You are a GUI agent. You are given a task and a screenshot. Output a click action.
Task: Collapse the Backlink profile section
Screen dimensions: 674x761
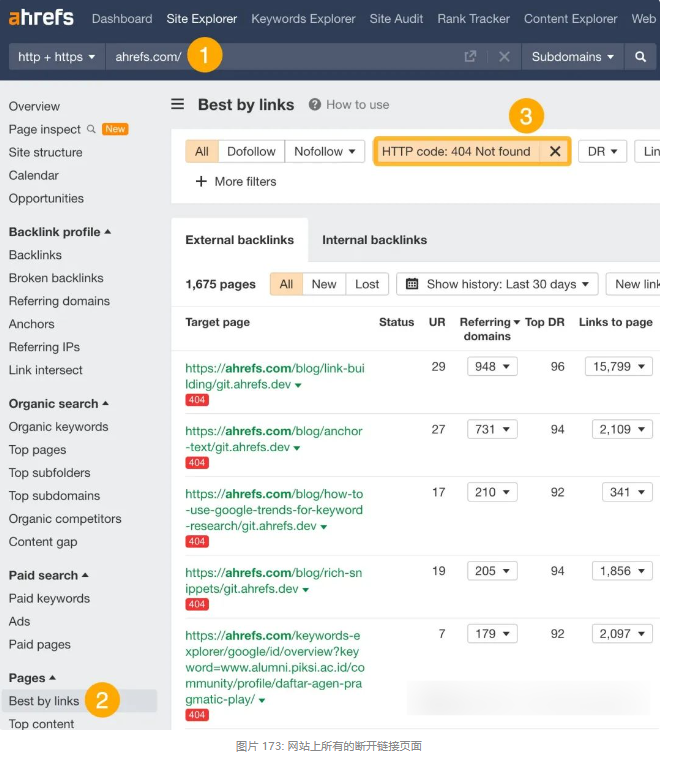pos(60,232)
